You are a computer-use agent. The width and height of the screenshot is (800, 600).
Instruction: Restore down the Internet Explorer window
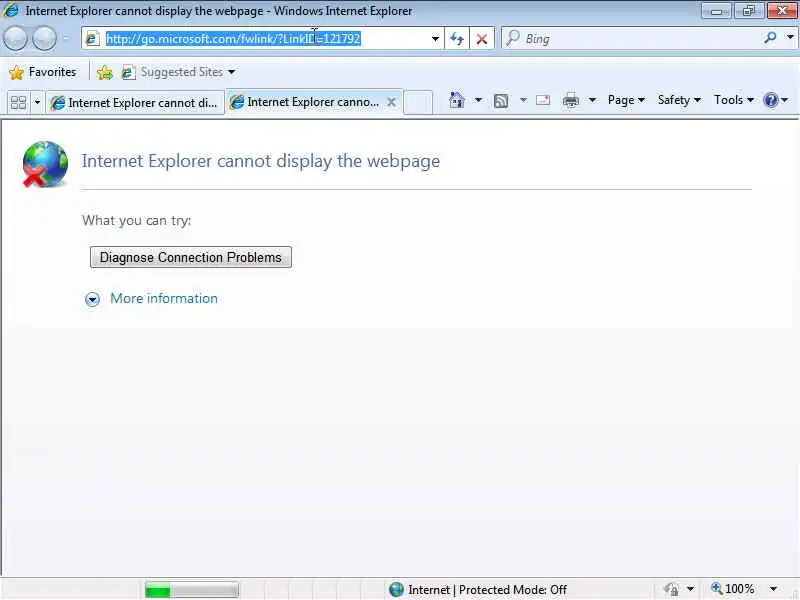(748, 11)
